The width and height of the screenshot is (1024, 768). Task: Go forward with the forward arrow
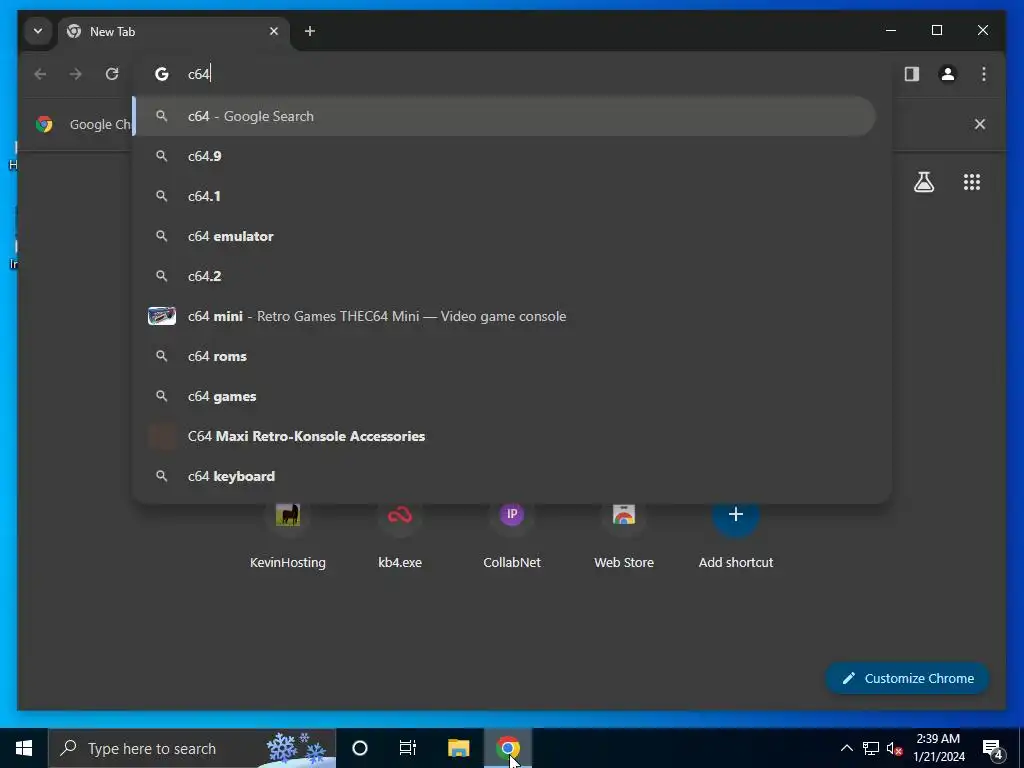point(76,74)
